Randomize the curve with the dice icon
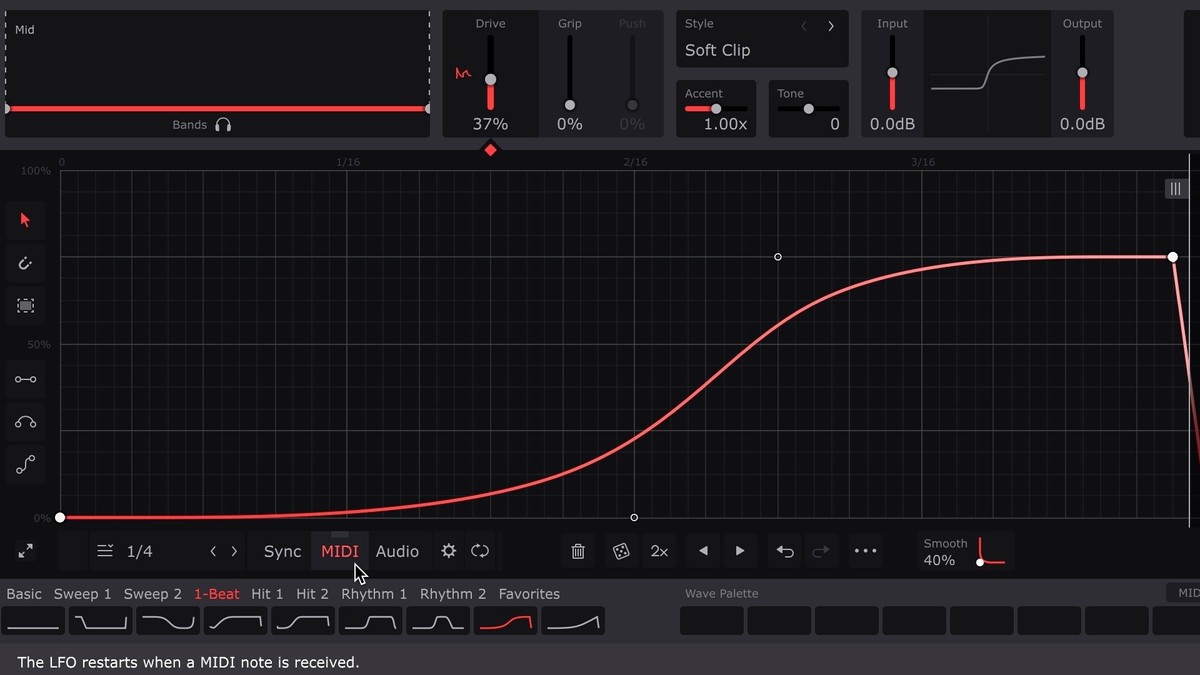The width and height of the screenshot is (1200, 675). [621, 551]
